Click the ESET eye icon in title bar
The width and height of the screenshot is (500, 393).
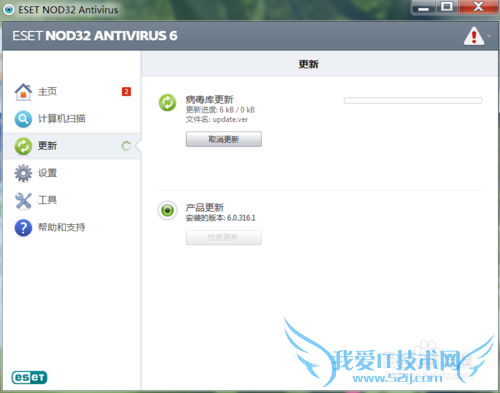click(9, 10)
